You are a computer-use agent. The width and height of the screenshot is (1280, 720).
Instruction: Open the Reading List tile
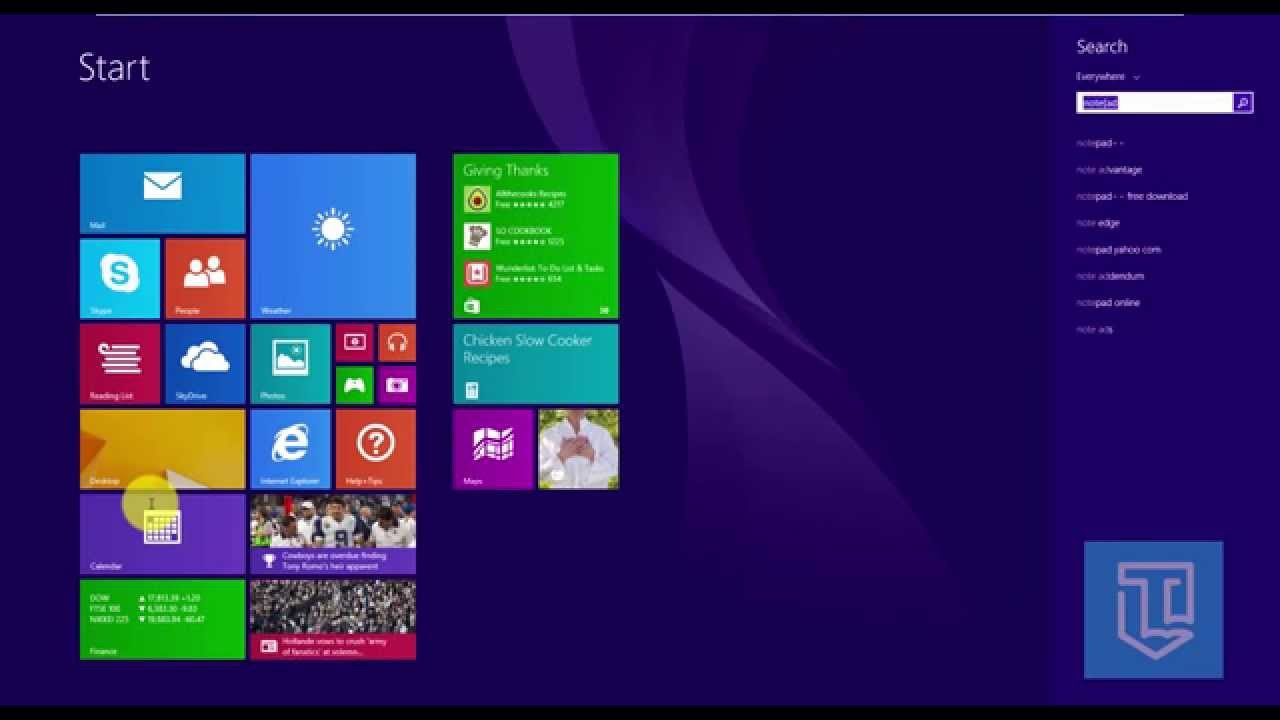click(120, 363)
